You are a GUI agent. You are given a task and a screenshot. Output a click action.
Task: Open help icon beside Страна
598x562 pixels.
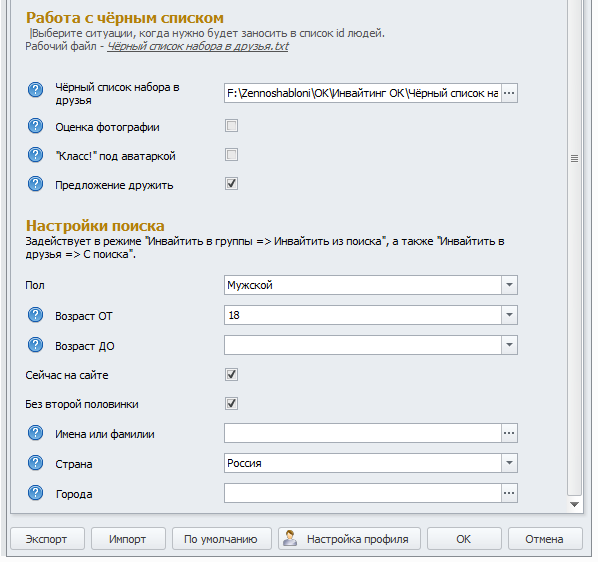pos(35,463)
